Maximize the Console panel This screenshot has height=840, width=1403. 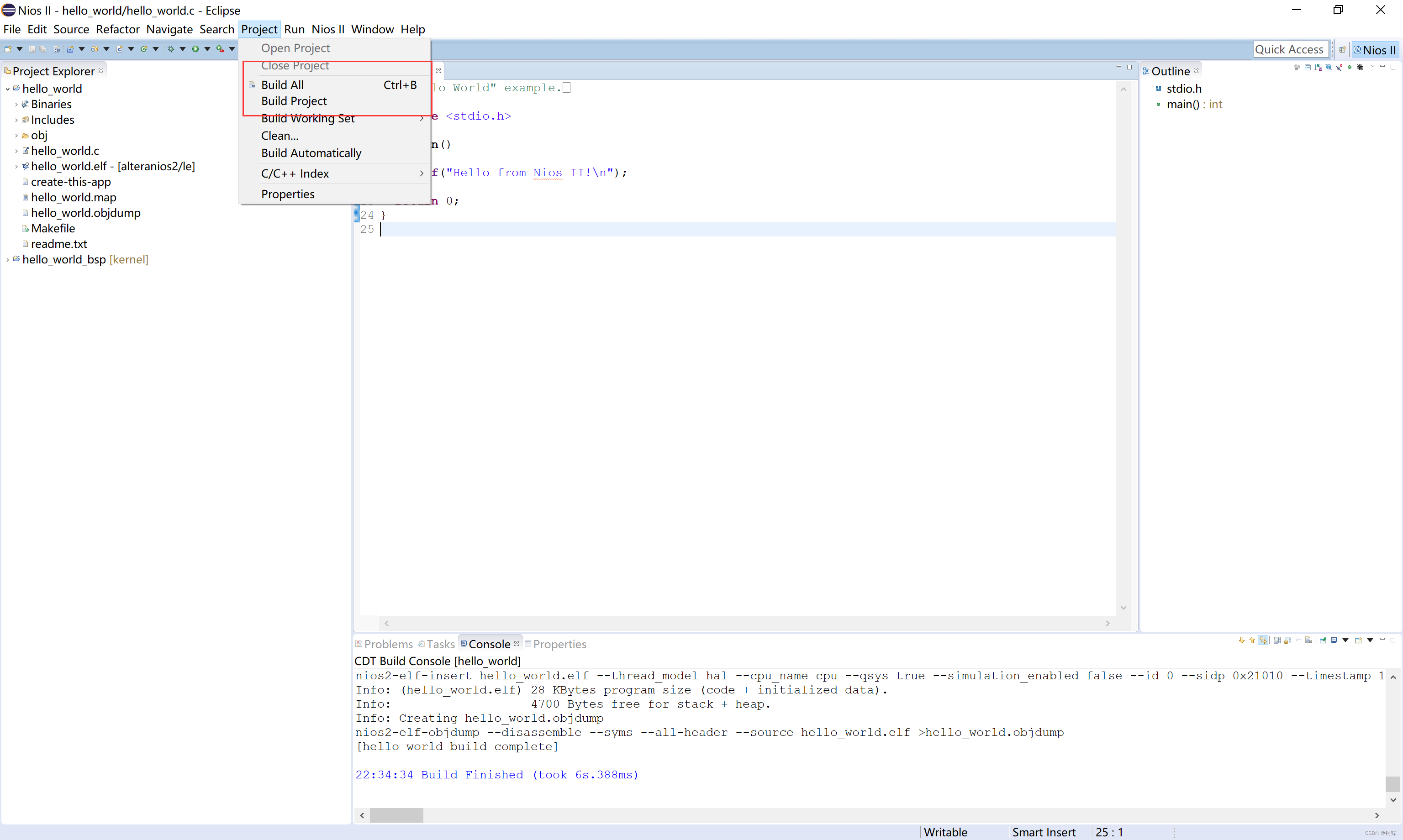click(1393, 640)
